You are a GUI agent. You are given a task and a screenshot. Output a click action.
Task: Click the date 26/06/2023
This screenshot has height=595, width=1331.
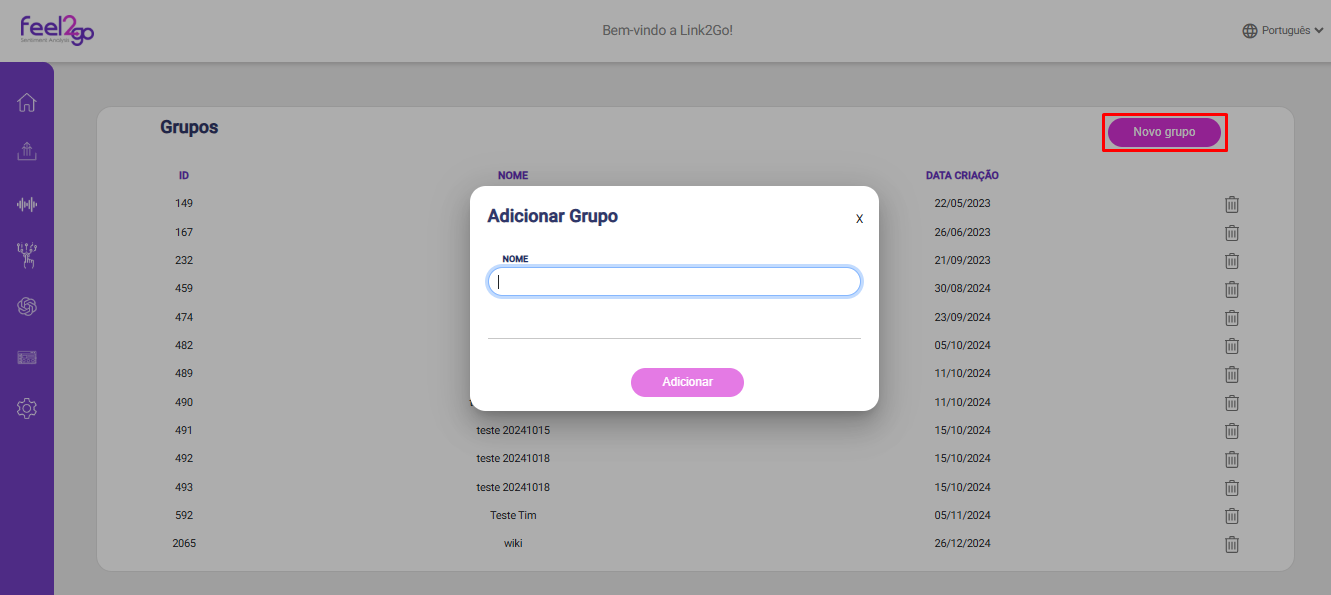pos(962,232)
